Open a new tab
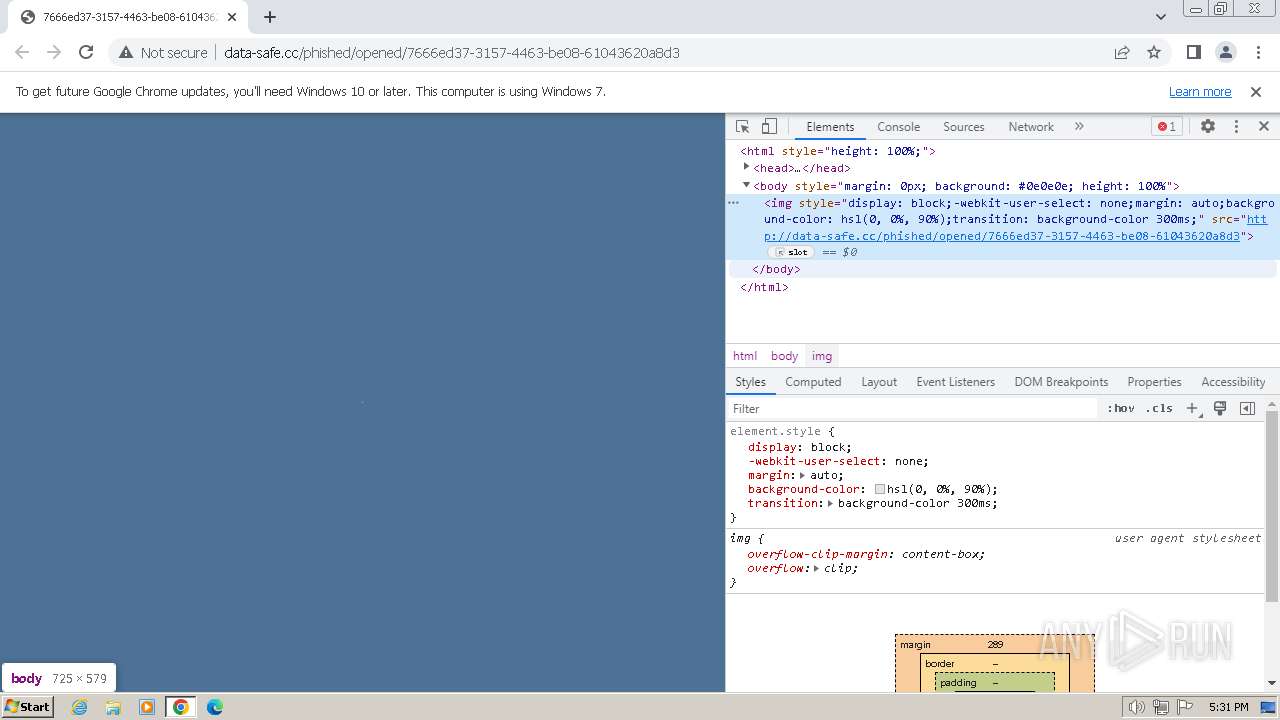Image resolution: width=1280 pixels, height=720 pixels. [270, 16]
